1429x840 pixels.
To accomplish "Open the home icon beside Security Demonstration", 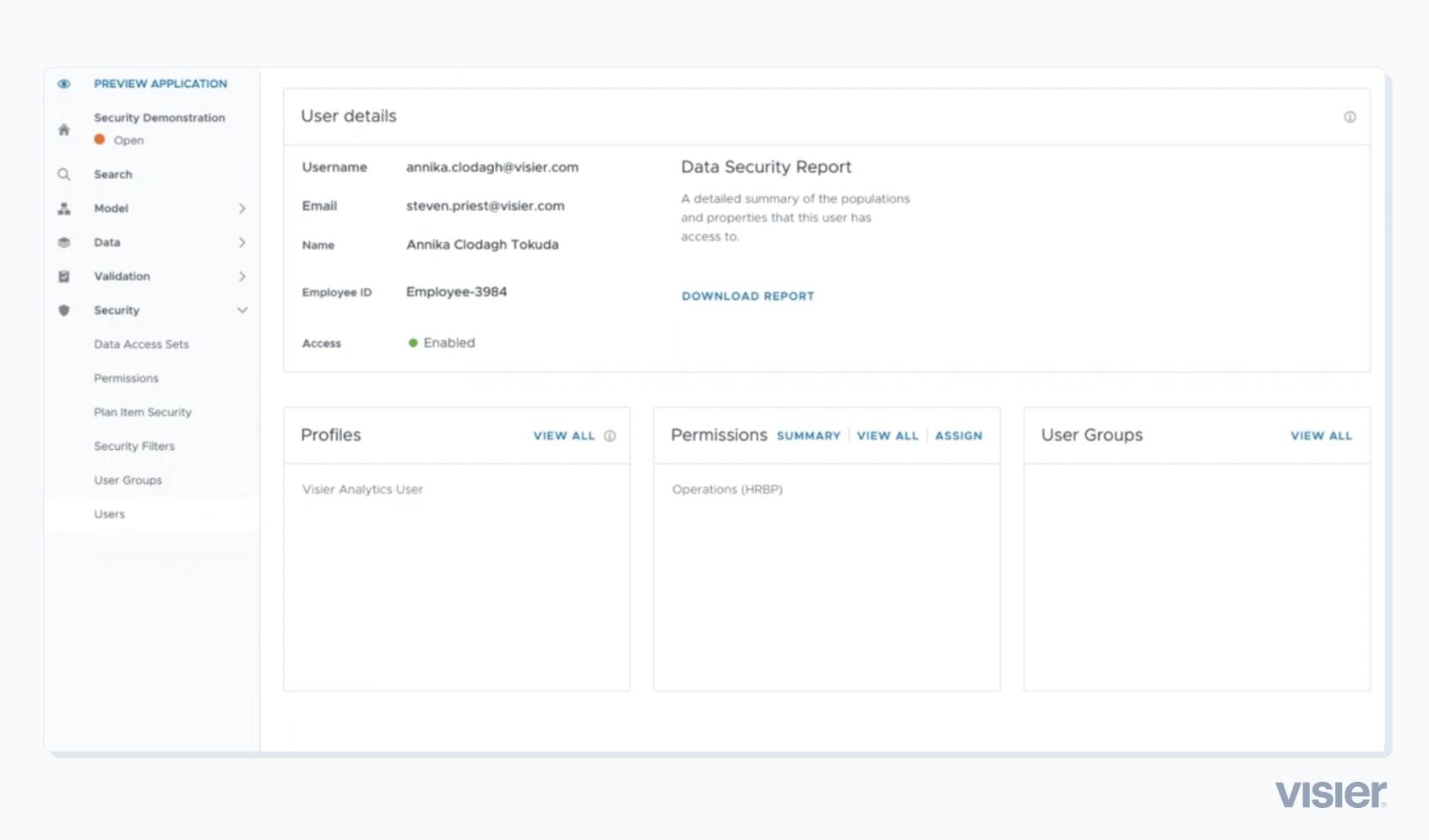I will tap(63, 129).
